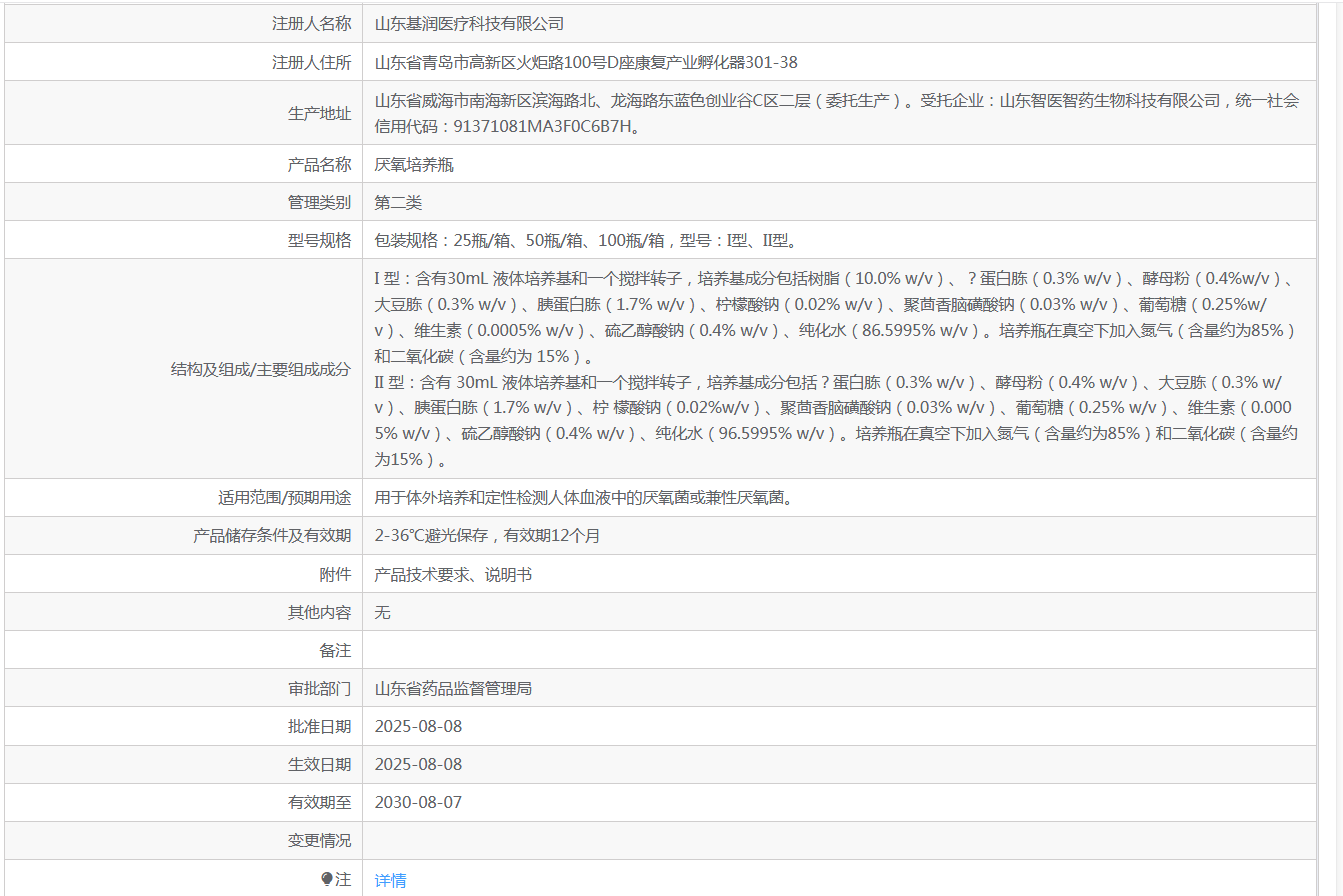Select the 生效日期 value 2025-08-08

[x=419, y=764]
